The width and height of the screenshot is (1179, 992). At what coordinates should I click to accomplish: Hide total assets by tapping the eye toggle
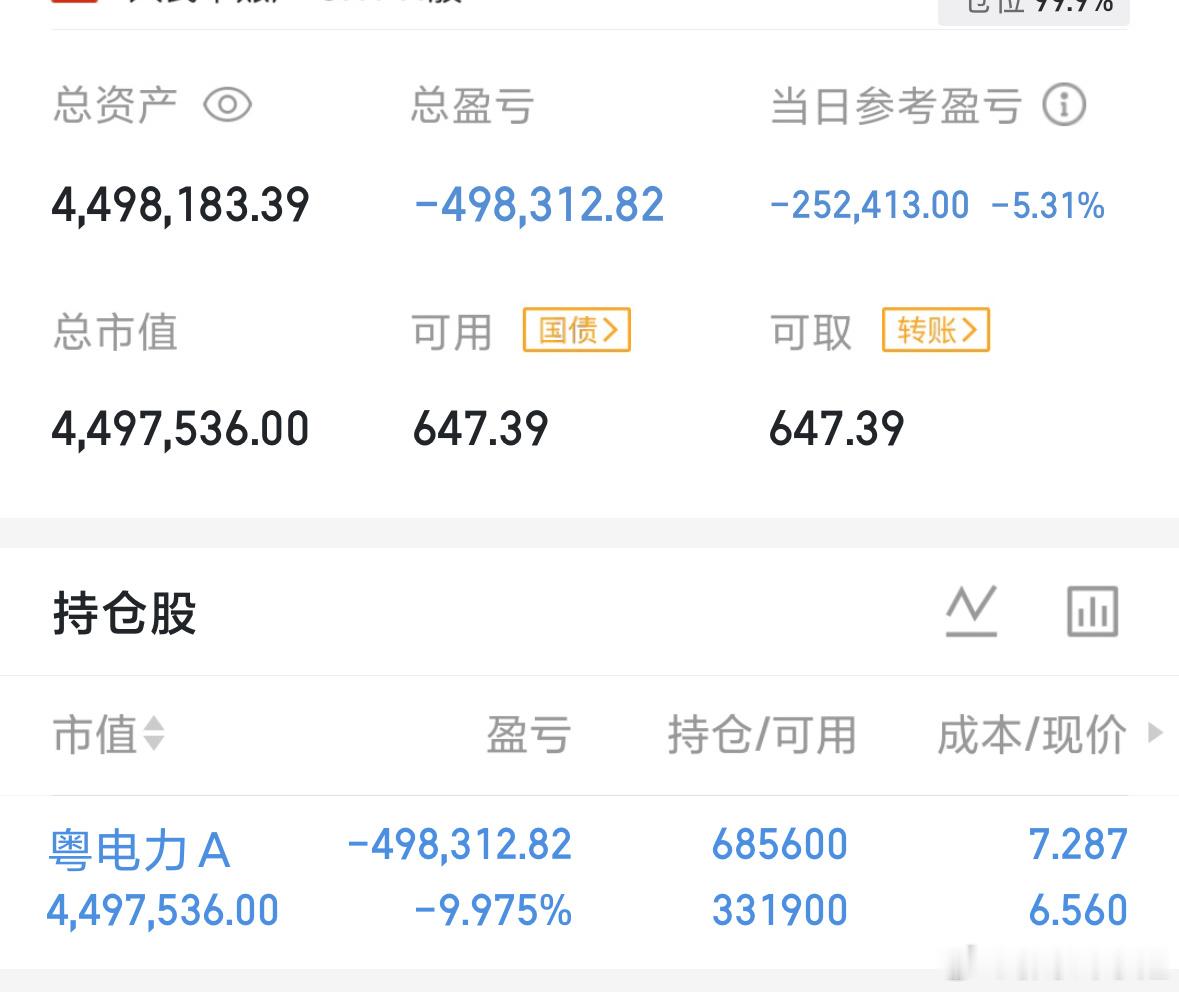pos(229,104)
